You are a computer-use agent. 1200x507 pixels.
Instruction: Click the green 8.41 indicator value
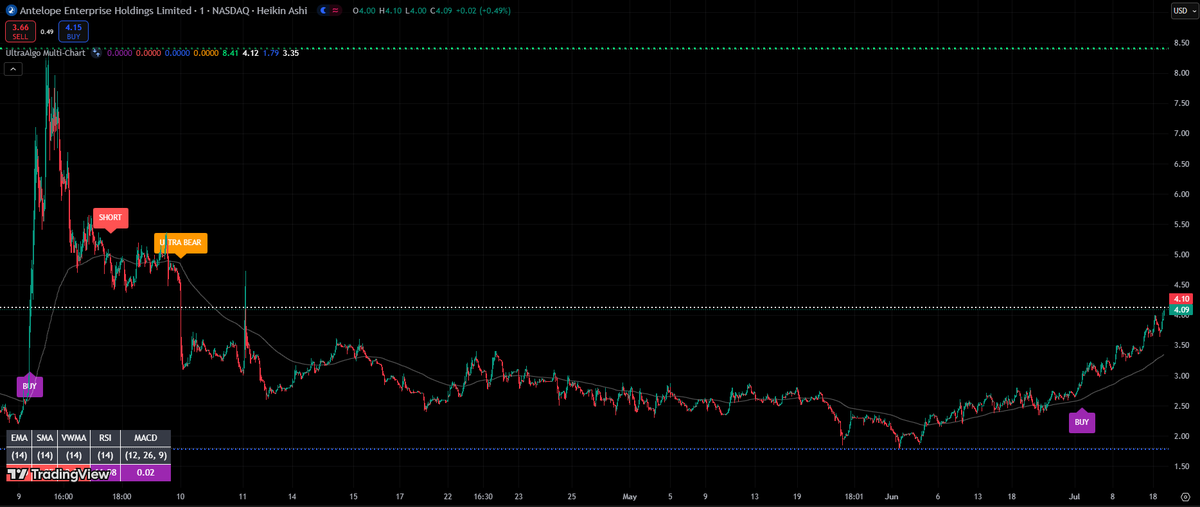[230, 52]
